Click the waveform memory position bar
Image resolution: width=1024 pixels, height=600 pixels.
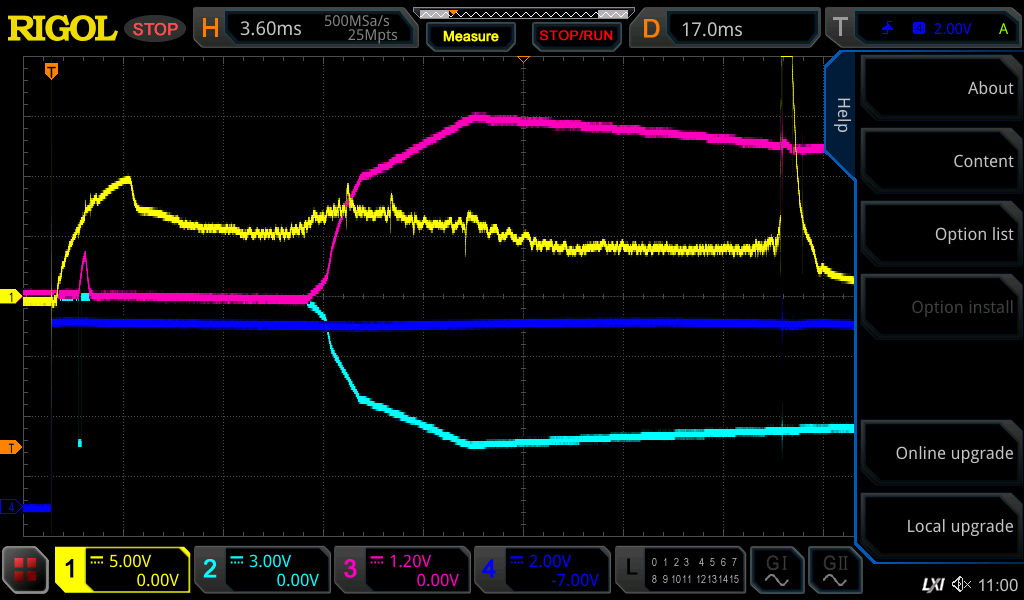[x=522, y=14]
